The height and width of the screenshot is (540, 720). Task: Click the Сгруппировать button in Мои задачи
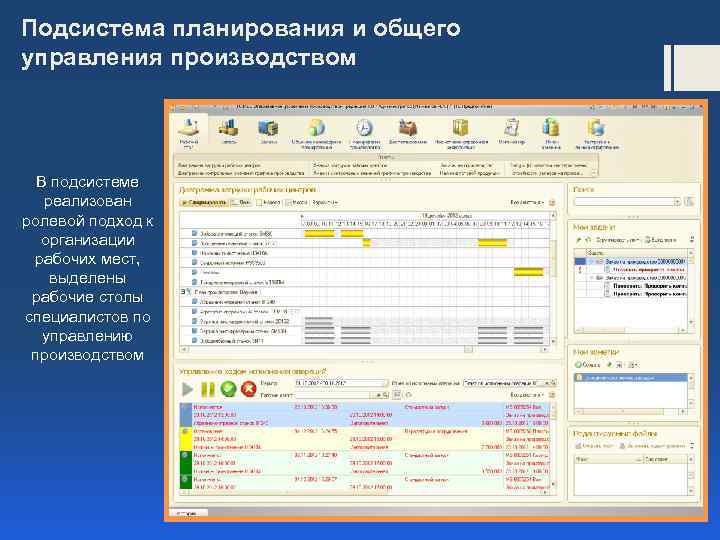[616, 240]
